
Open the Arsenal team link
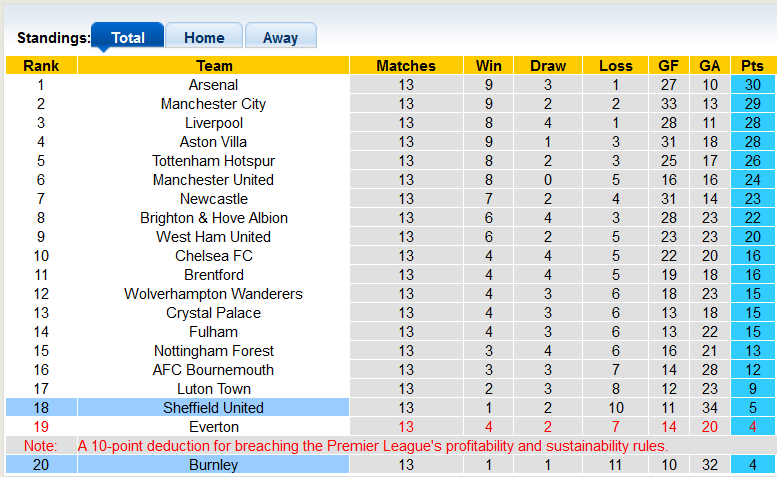coord(213,85)
